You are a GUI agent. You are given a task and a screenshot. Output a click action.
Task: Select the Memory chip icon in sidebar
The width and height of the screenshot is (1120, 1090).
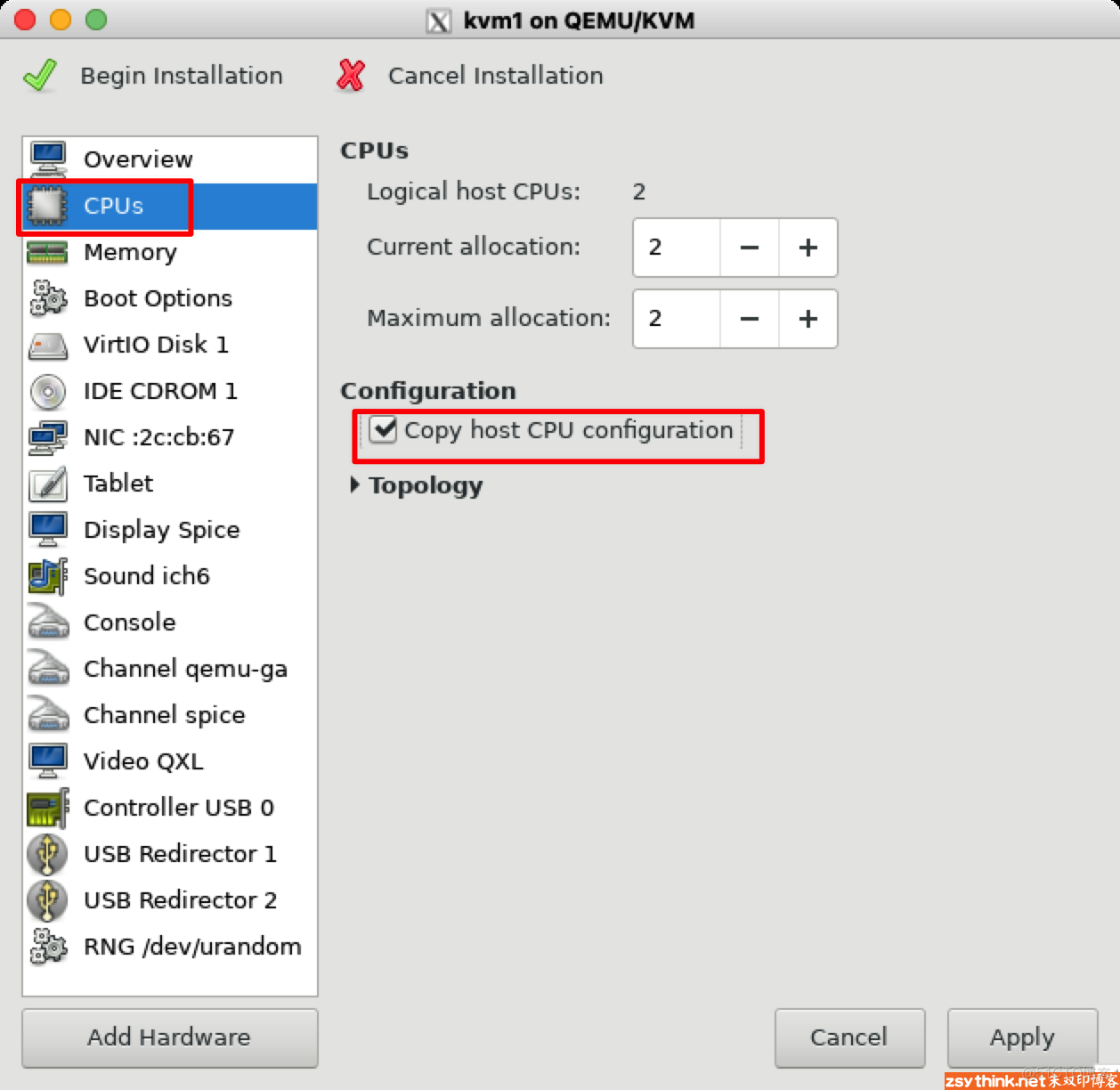click(47, 253)
